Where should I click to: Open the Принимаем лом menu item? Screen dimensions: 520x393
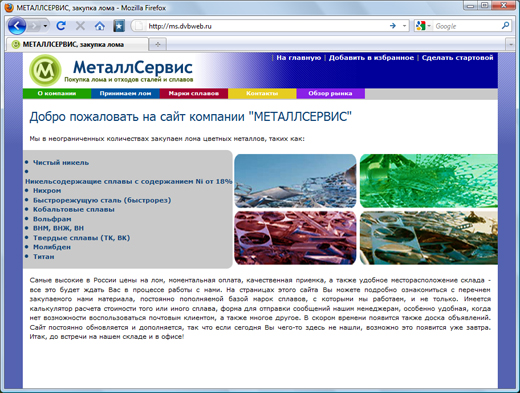tap(125, 93)
